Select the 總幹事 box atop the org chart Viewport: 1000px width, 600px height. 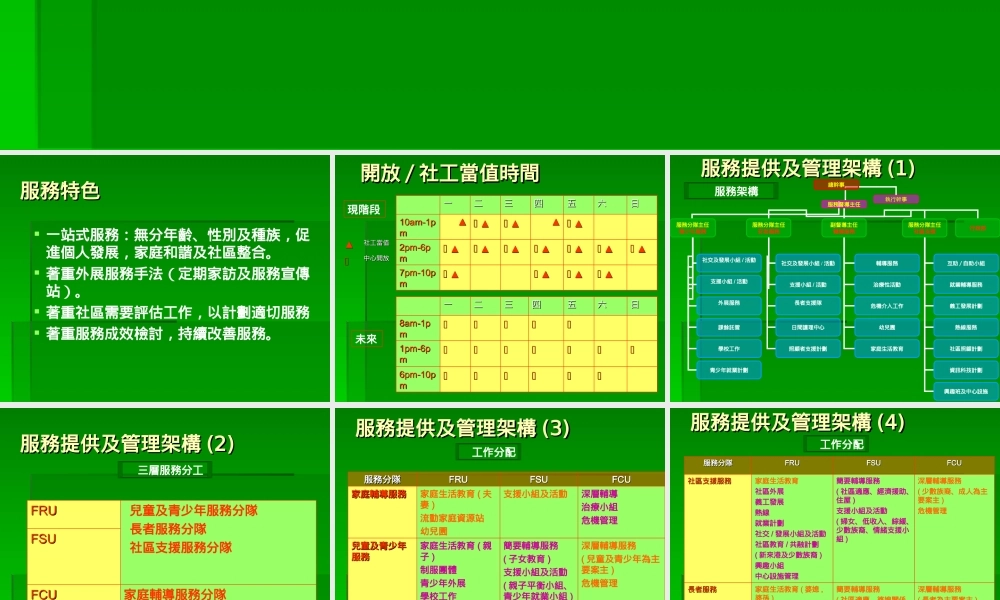tap(835, 185)
